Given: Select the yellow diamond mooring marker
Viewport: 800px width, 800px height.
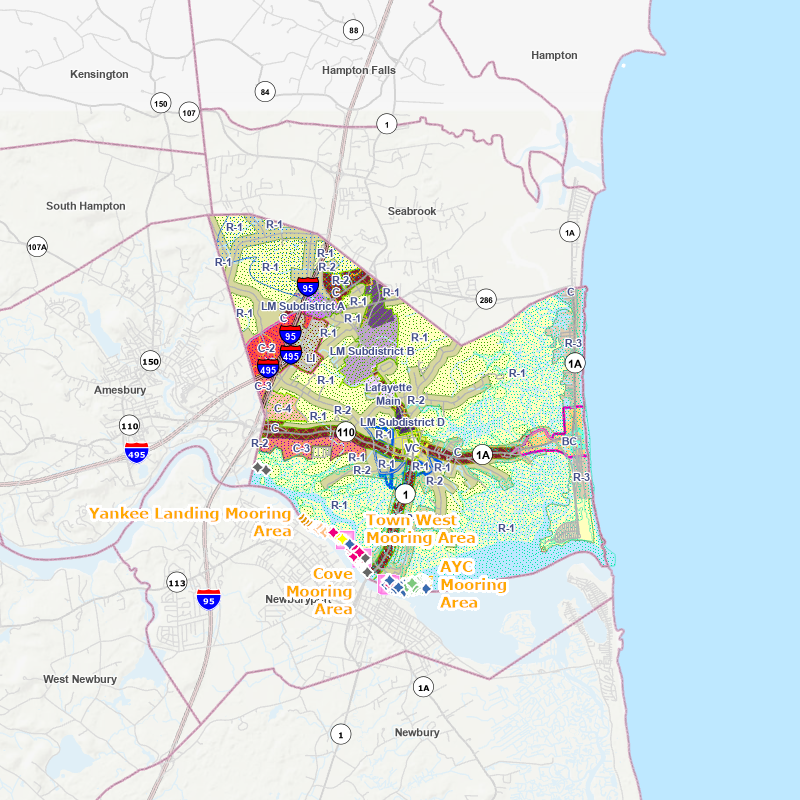Looking at the screenshot, I should [x=342, y=540].
